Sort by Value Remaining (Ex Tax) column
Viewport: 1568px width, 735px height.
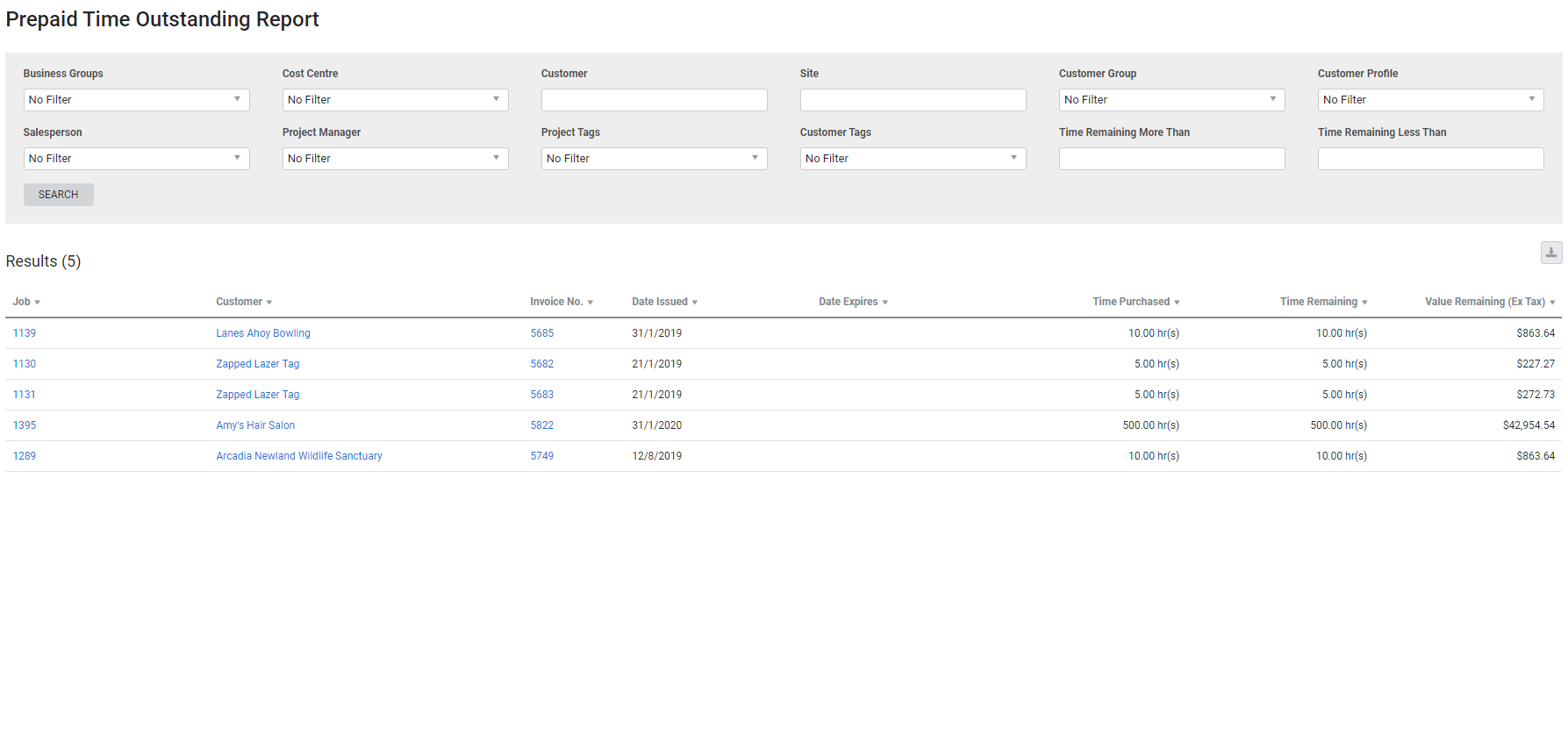pyautogui.click(x=1490, y=302)
